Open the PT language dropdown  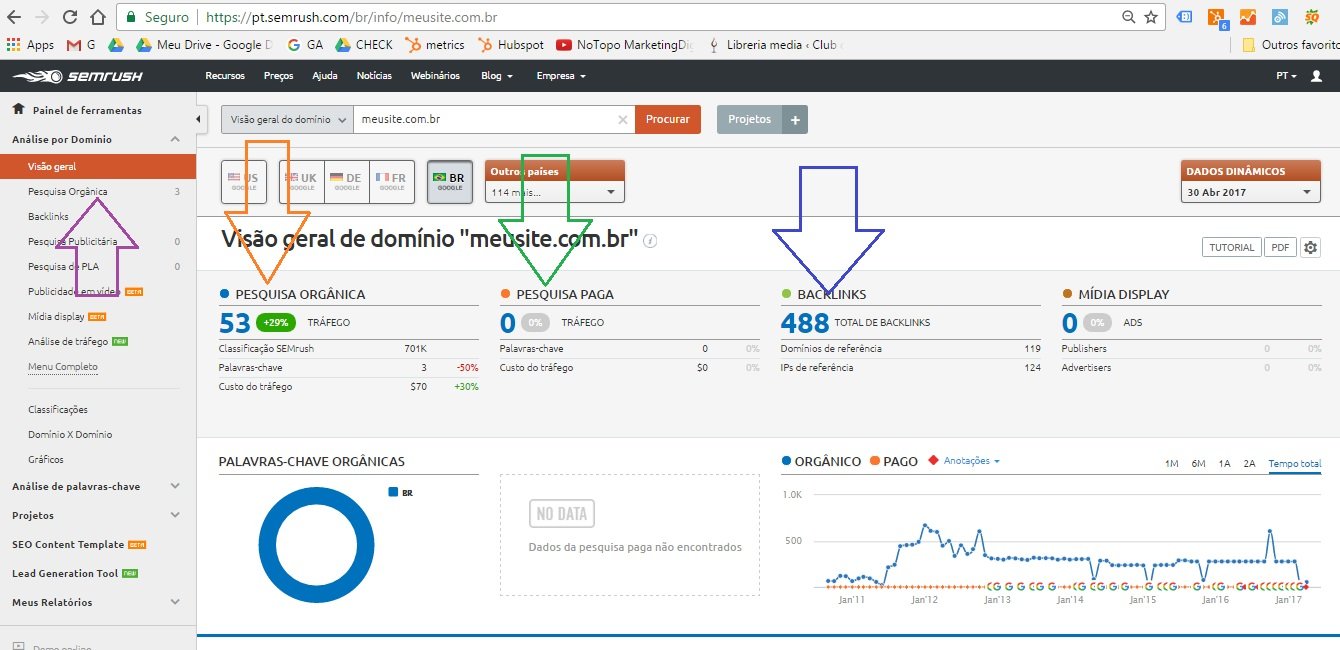[1286, 76]
